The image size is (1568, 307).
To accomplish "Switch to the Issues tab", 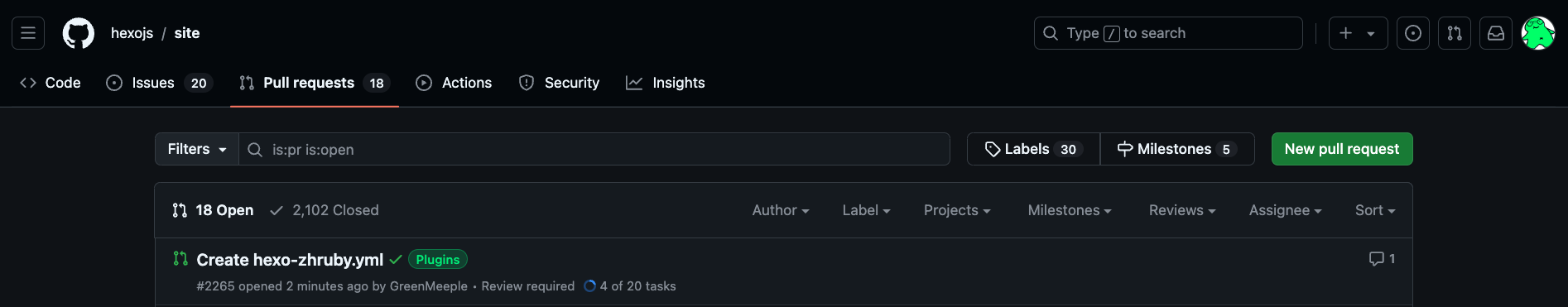I will click(x=160, y=83).
